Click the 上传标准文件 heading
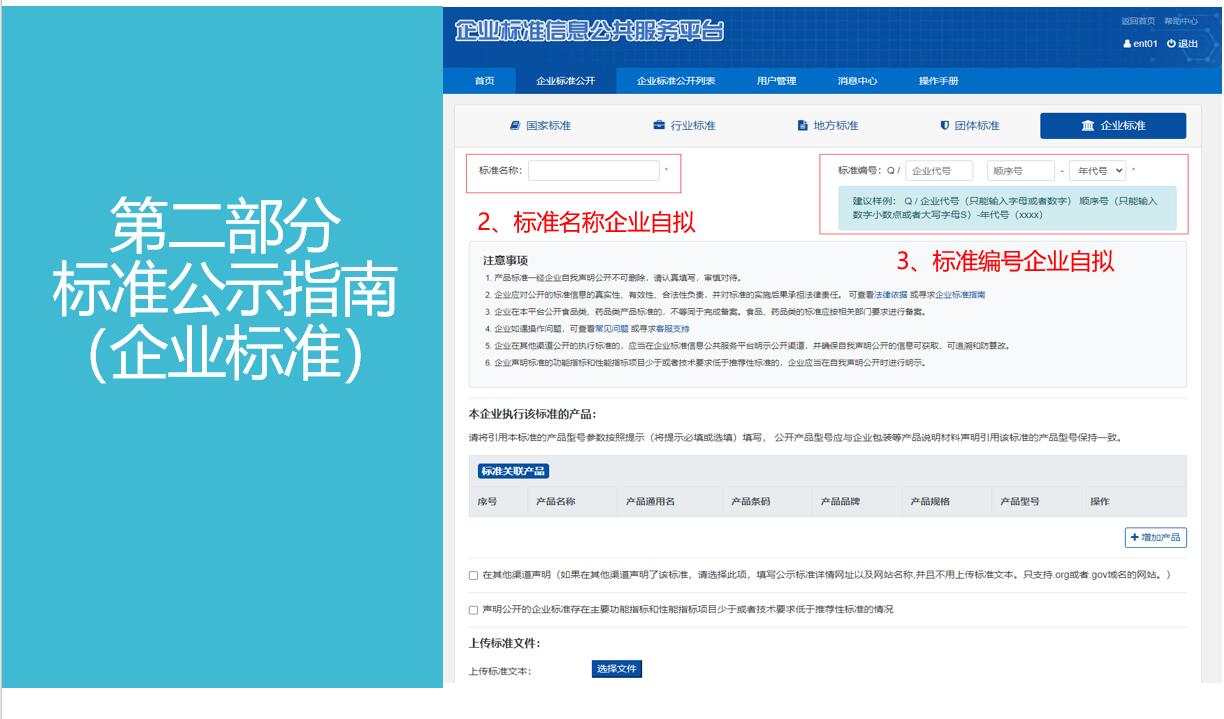Viewport: 1224px width, 719px height. tap(505, 643)
